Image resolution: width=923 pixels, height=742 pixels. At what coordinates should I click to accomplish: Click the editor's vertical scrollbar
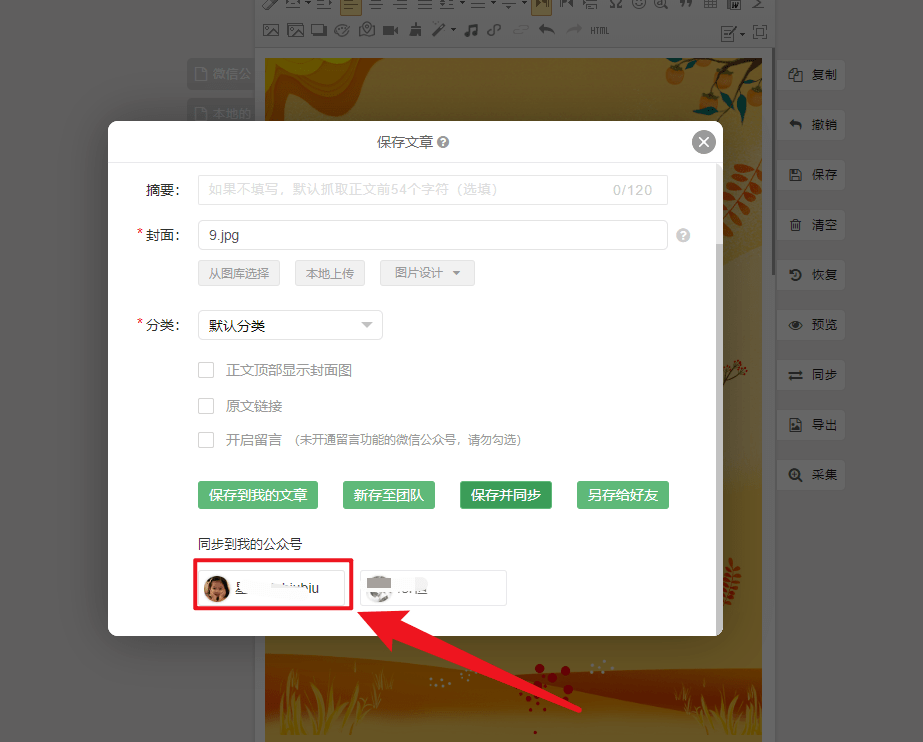pyautogui.click(x=773, y=162)
